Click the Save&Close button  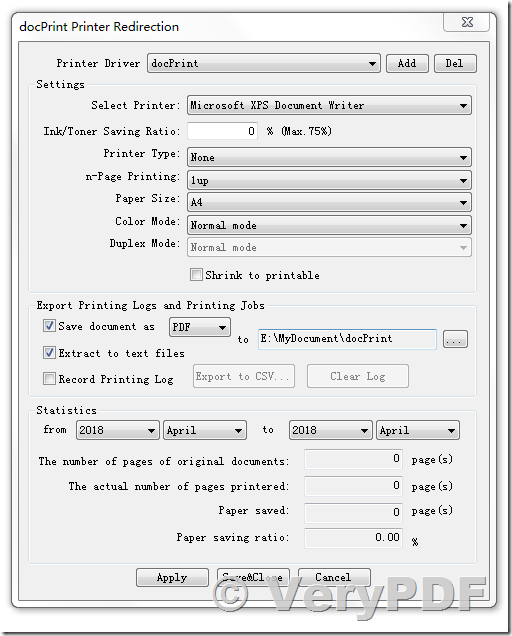coord(253,577)
